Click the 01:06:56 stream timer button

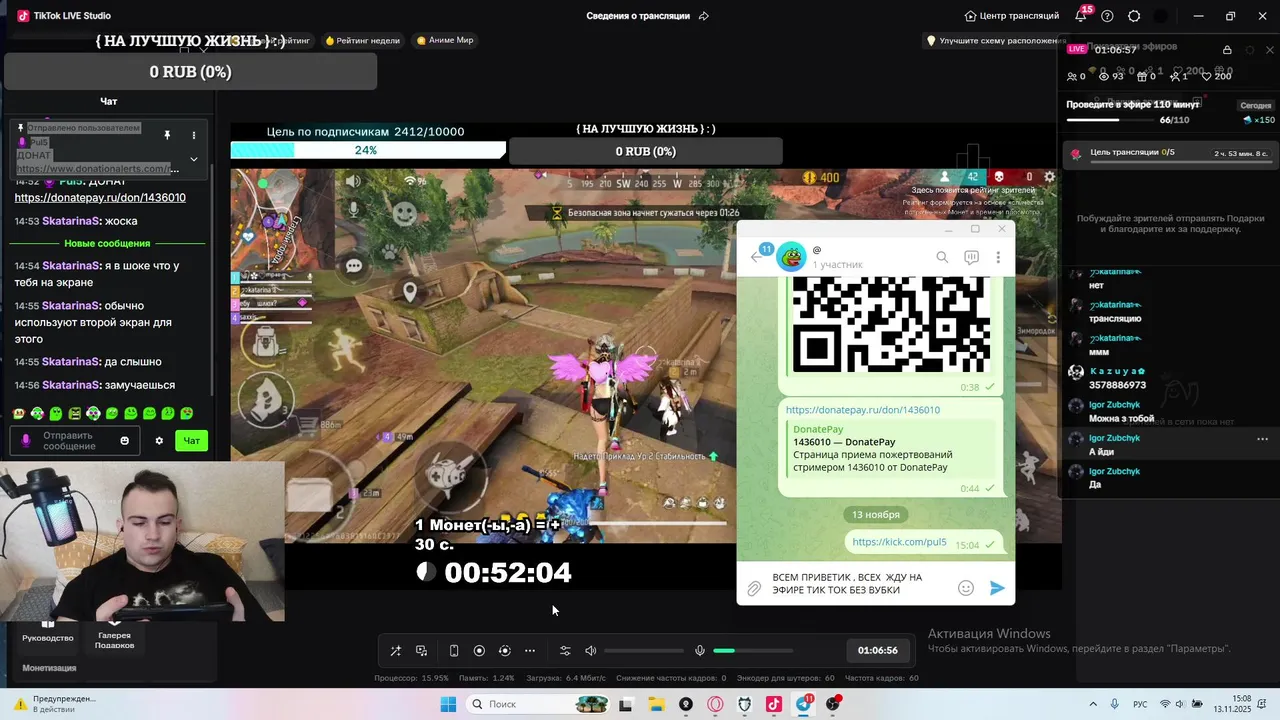tap(878, 650)
